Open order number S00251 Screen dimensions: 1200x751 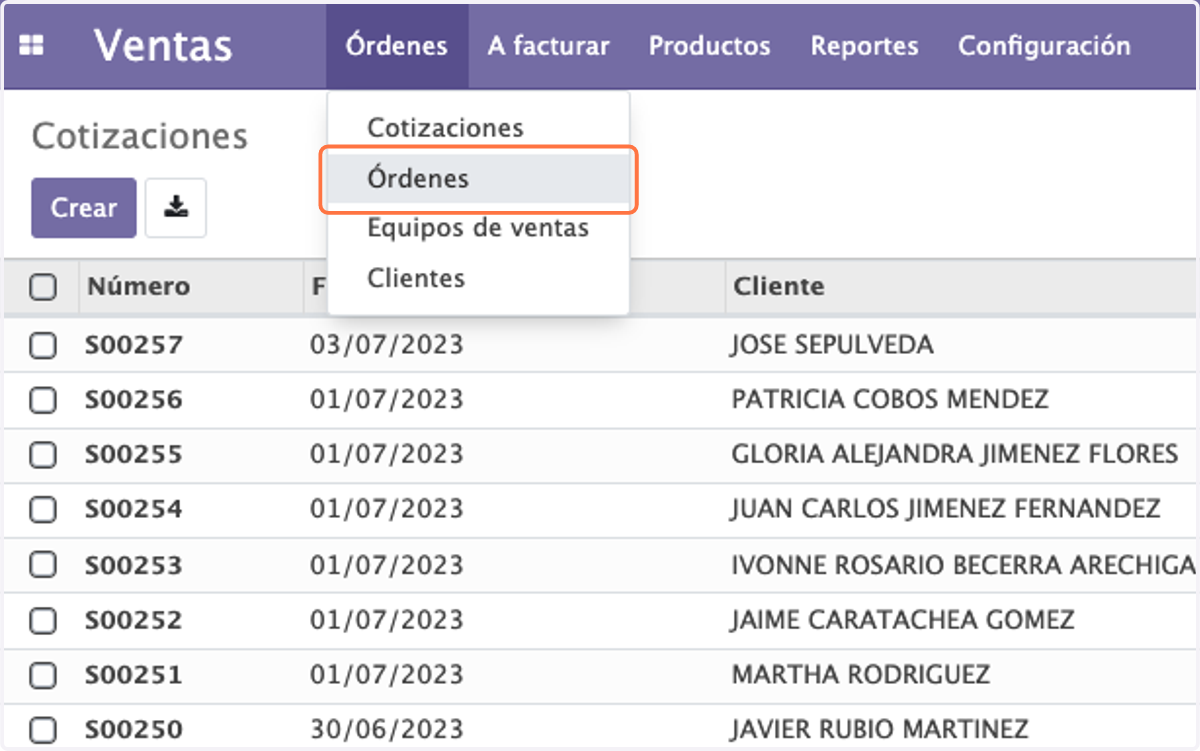pyautogui.click(x=134, y=675)
